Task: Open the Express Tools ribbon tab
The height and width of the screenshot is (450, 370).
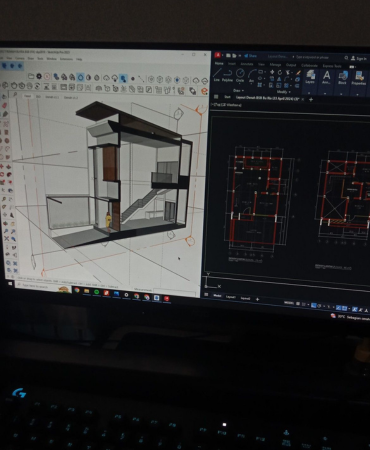Action: (x=332, y=66)
